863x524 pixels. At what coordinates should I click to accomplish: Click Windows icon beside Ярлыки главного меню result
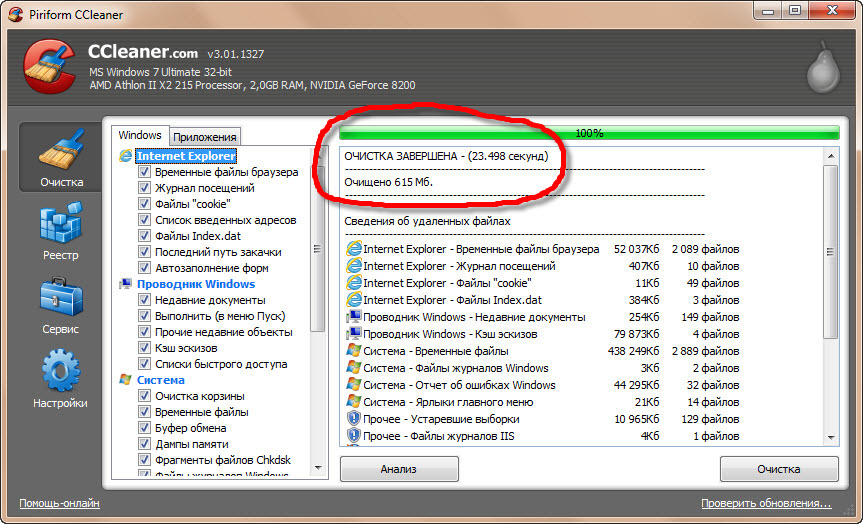(x=353, y=402)
